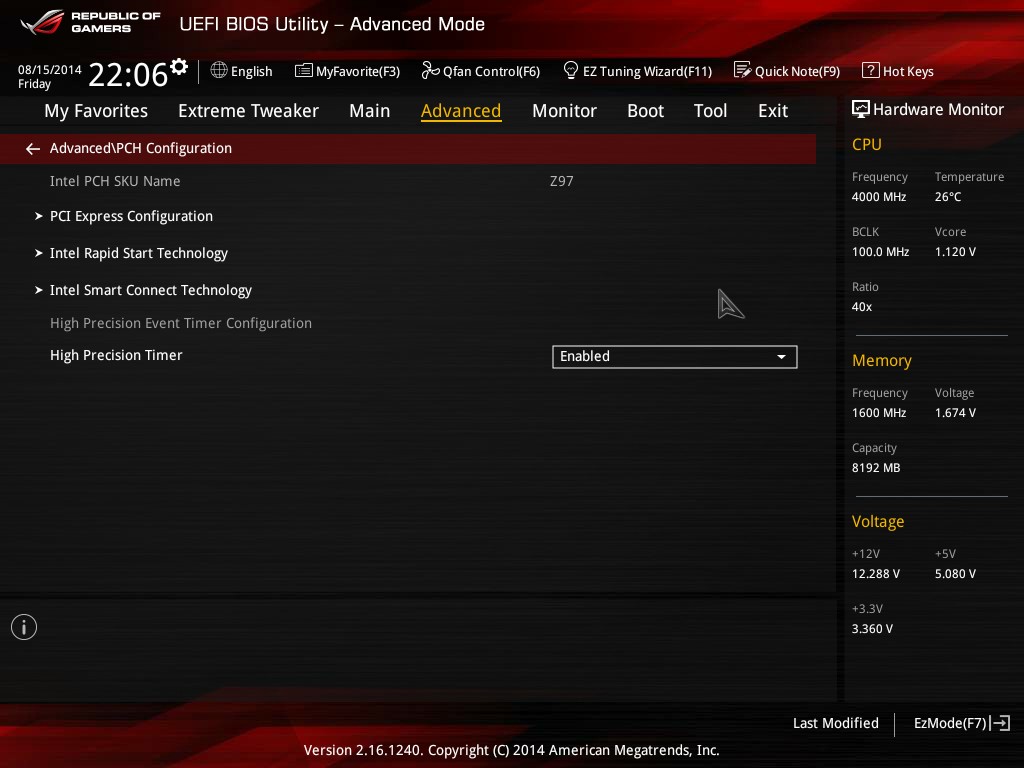This screenshot has width=1024, height=768.
Task: Click the Intel Rapid Start Technology arrow
Action: point(39,253)
